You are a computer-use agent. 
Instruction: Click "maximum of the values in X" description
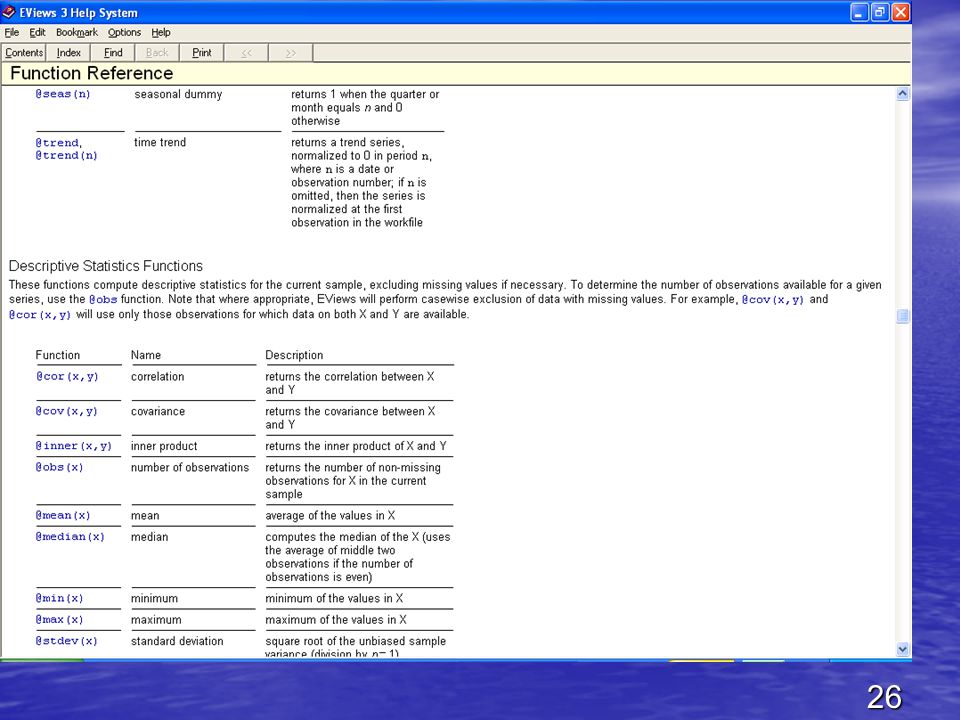click(x=336, y=620)
